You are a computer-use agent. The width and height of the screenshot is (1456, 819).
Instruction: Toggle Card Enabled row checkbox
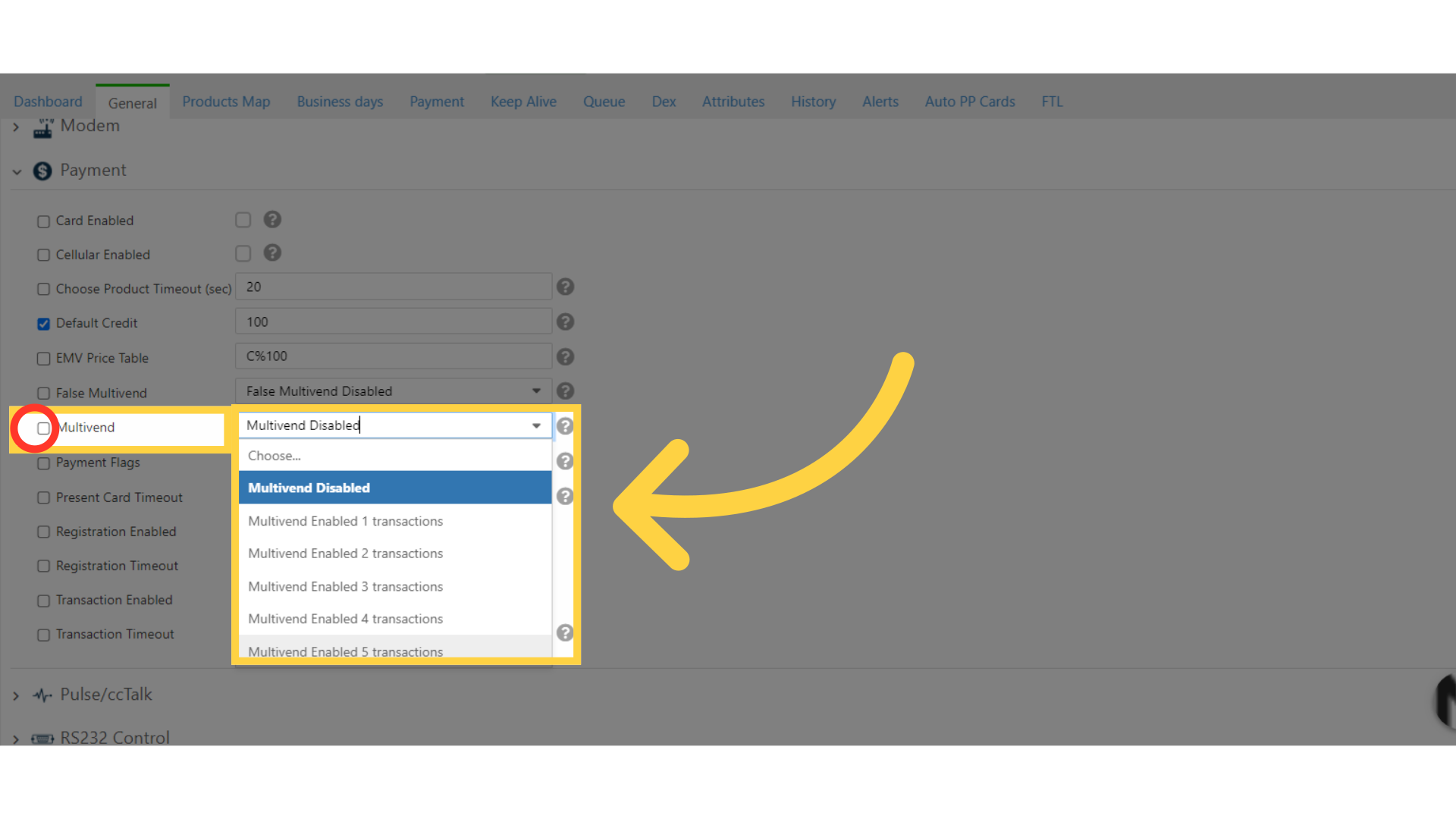pyautogui.click(x=43, y=221)
